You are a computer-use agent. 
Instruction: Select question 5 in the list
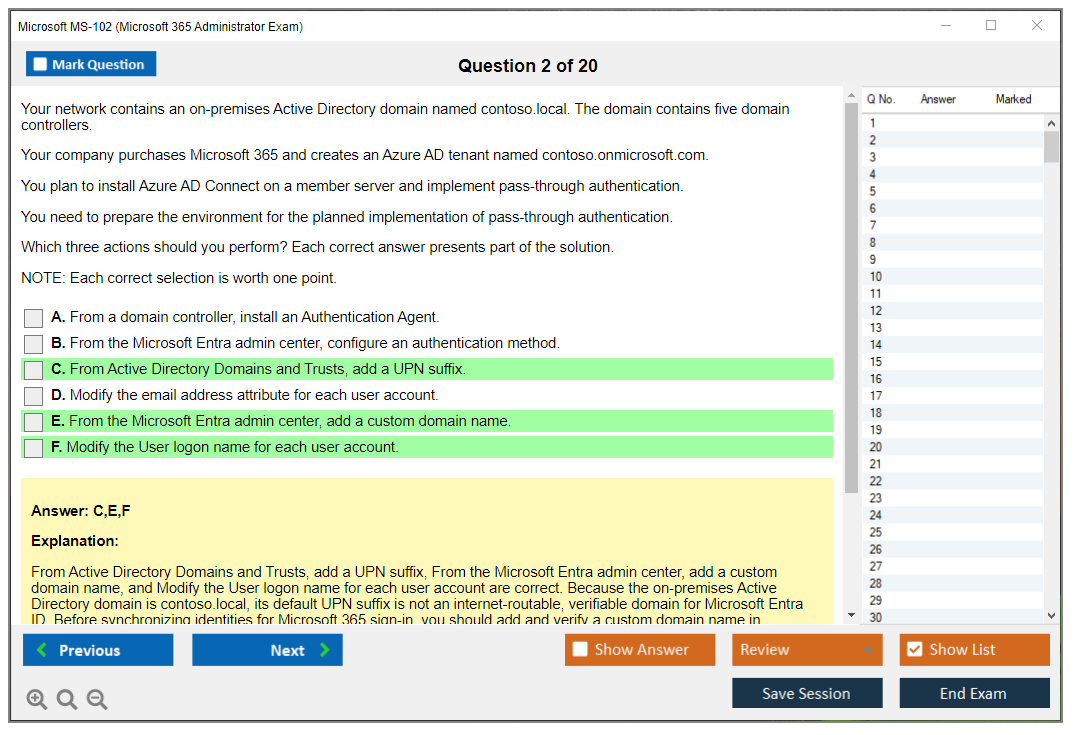[953, 191]
